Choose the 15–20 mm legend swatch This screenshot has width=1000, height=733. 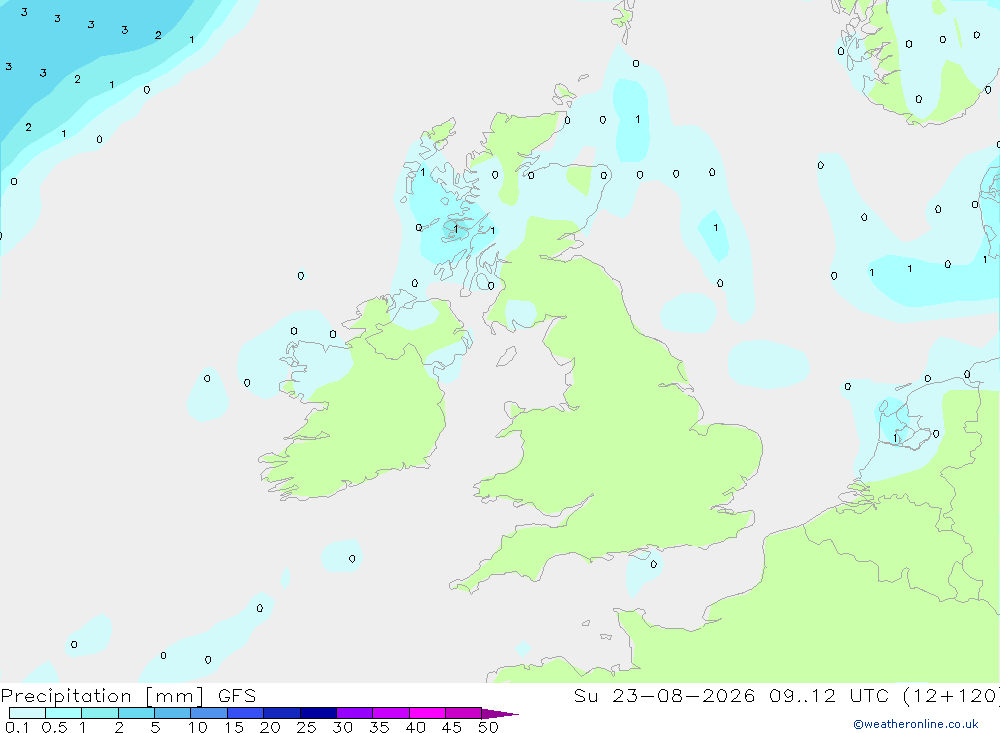coord(246,713)
